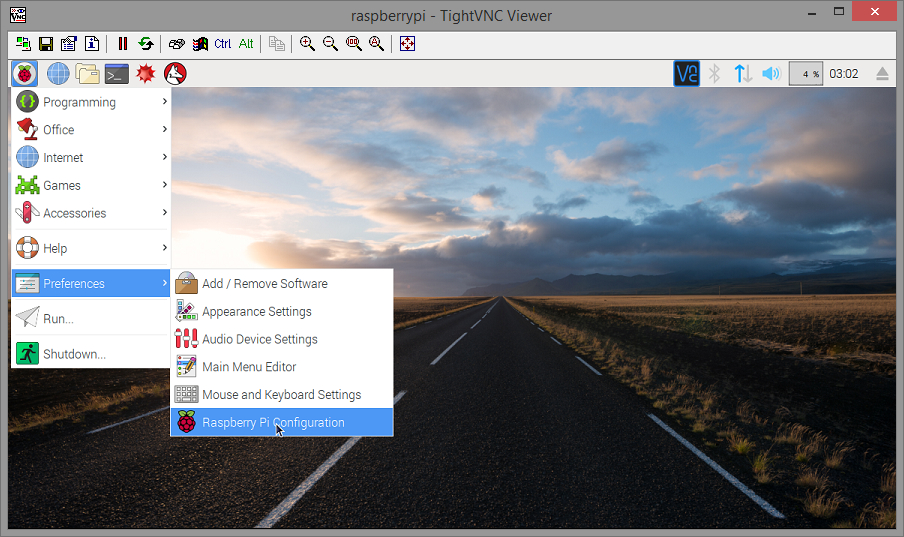Switch to full screen toolbar icon
The image size is (904, 537).
[407, 44]
